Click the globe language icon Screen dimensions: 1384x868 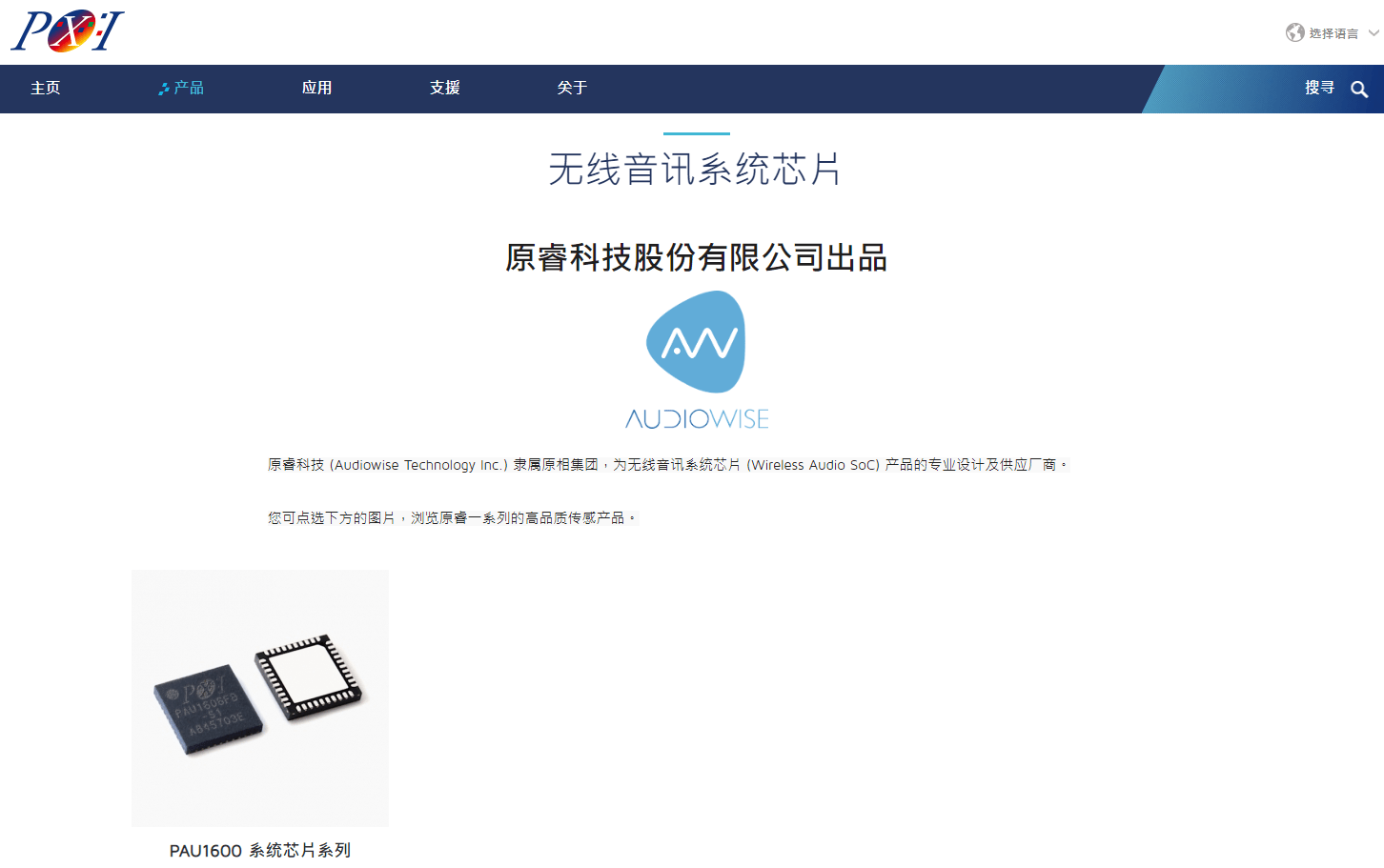1294,31
